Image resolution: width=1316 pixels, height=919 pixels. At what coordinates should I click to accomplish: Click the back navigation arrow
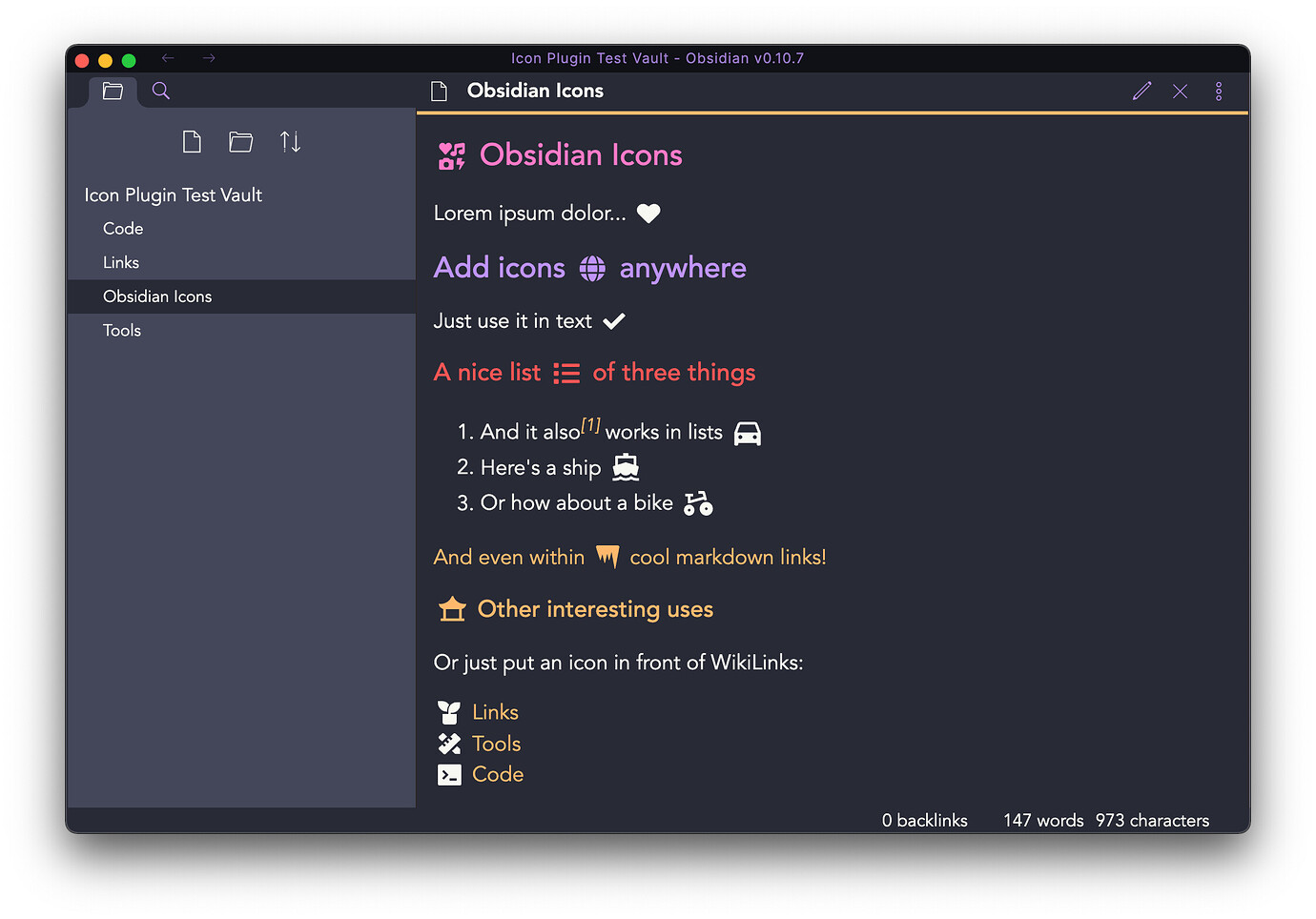[168, 58]
